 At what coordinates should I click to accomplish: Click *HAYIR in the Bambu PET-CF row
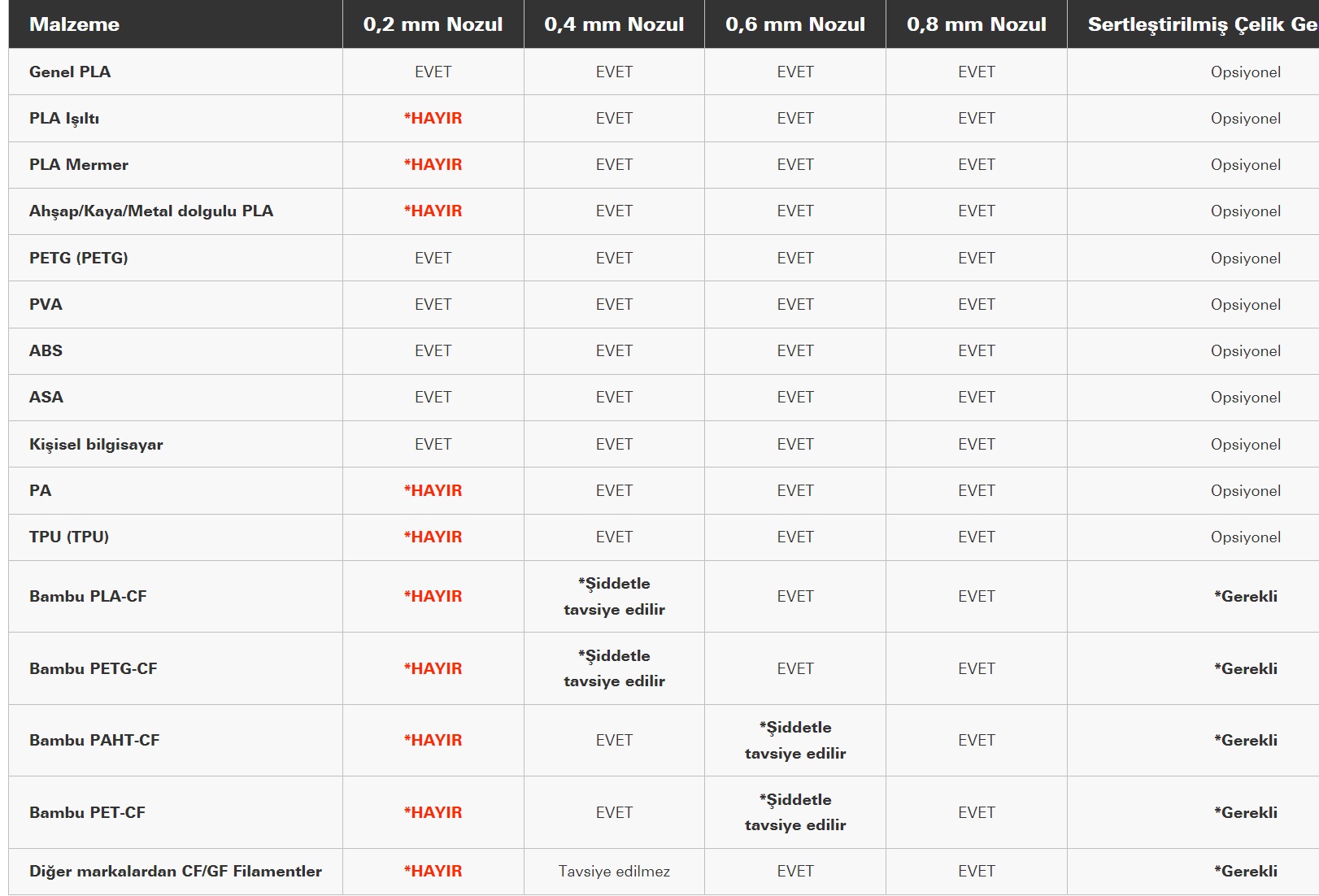433,812
